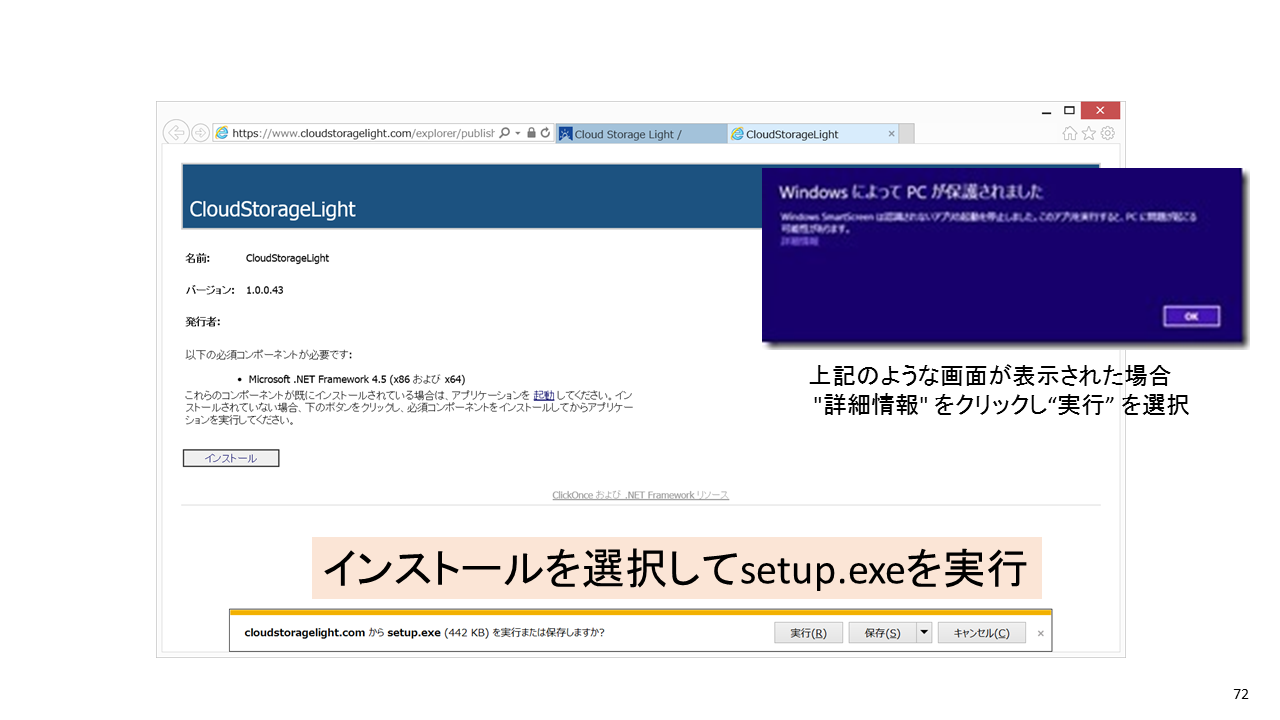Click the 起動 launch link
The width and height of the screenshot is (1280, 720).
(543, 395)
